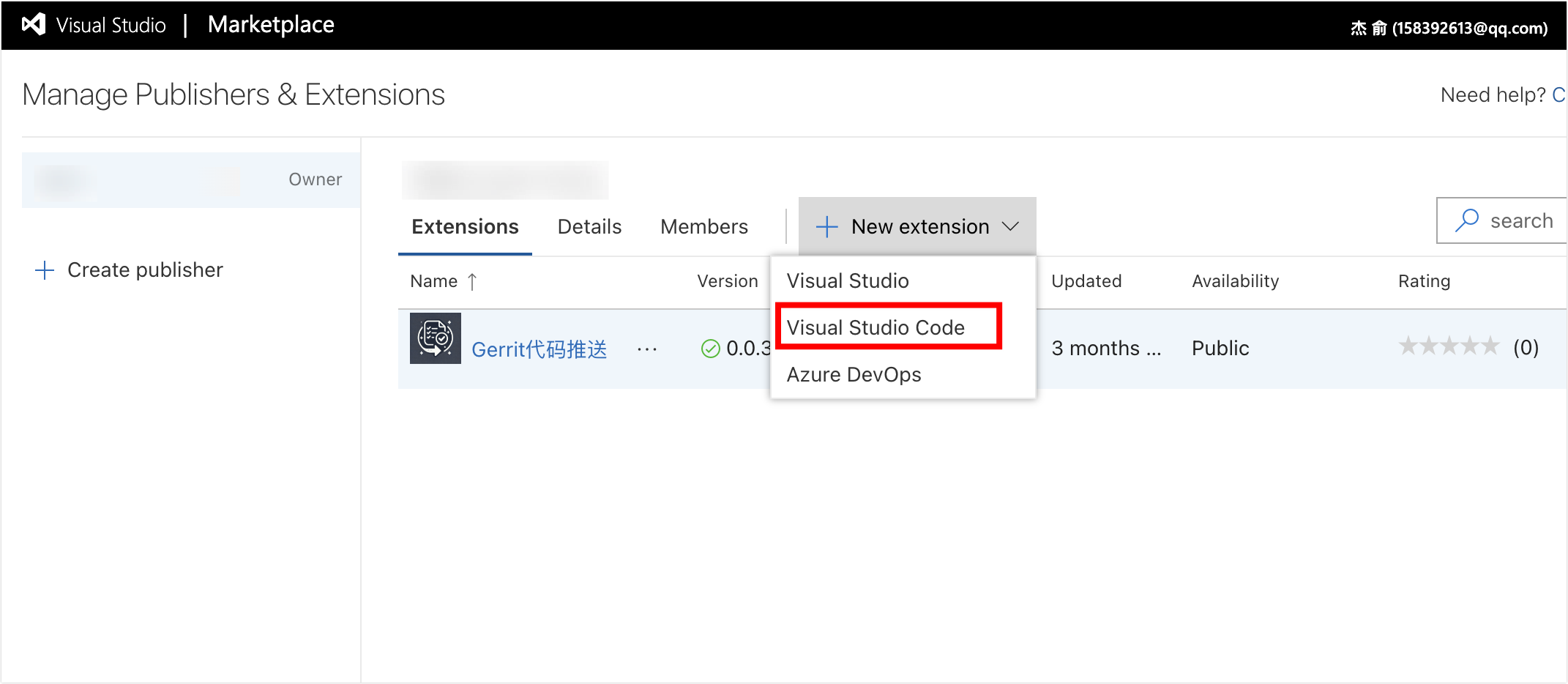Open the more actions ellipsis for Gerrit

647,349
